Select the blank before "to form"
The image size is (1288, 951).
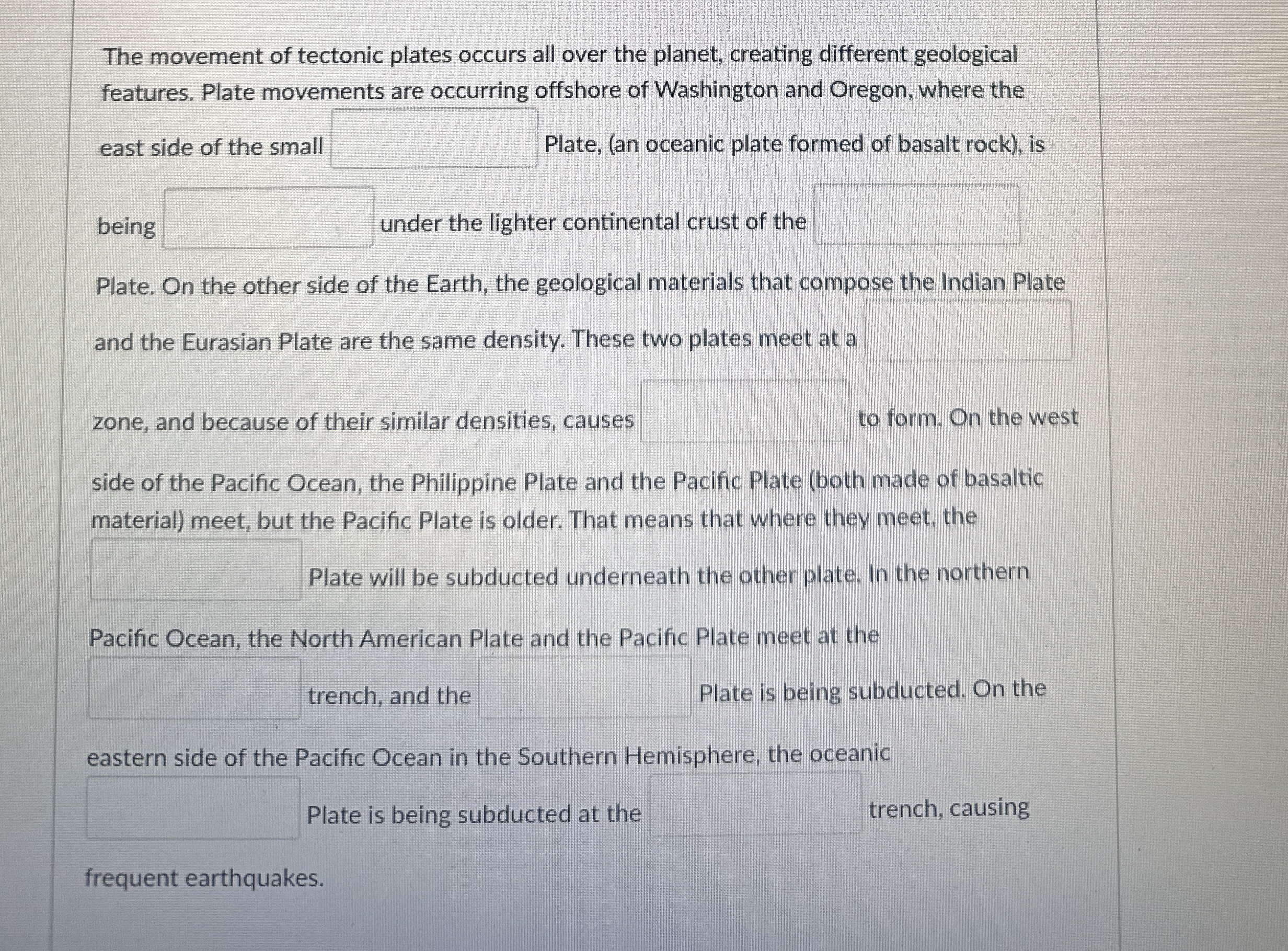click(x=745, y=411)
